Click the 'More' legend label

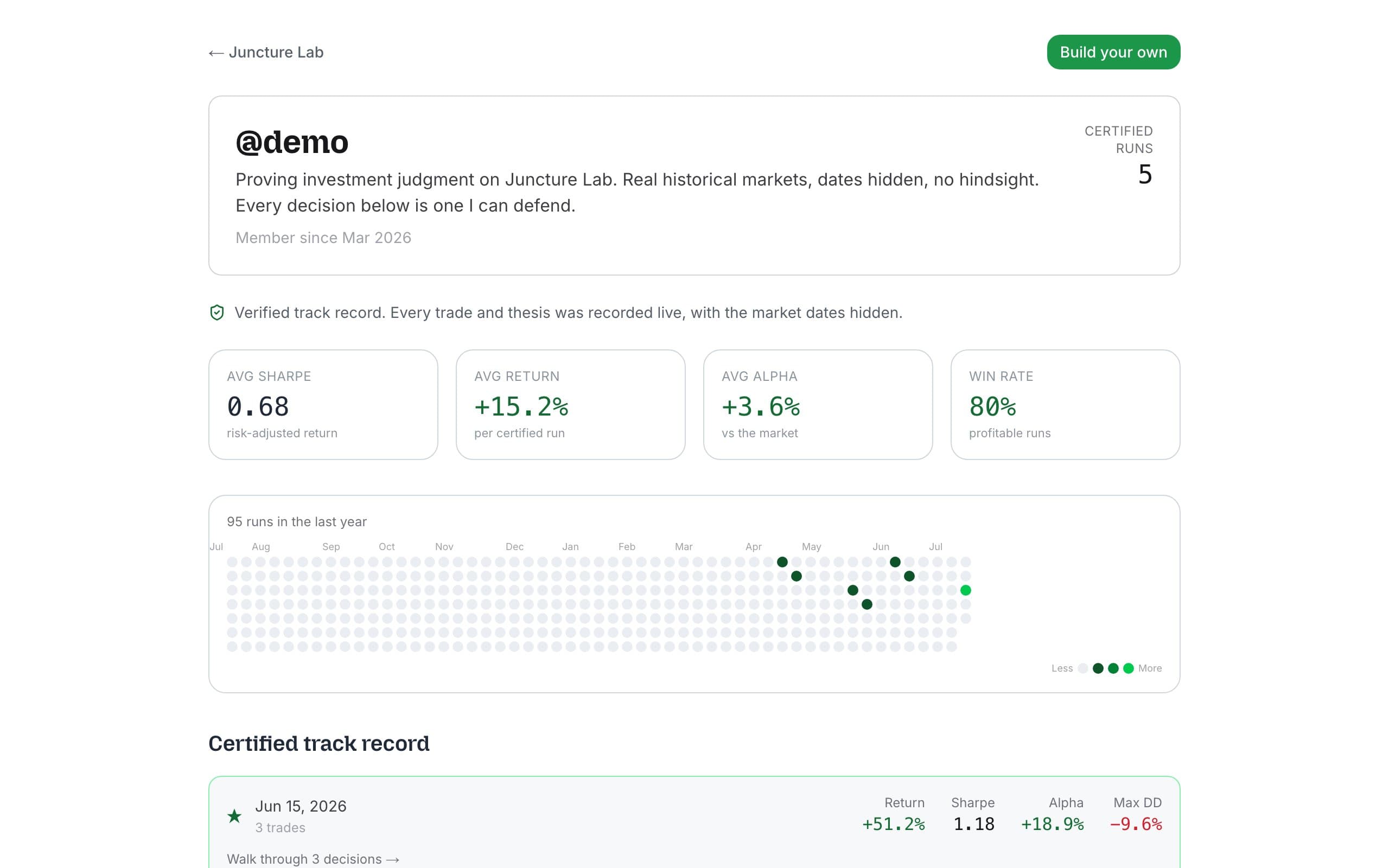pyautogui.click(x=1150, y=668)
